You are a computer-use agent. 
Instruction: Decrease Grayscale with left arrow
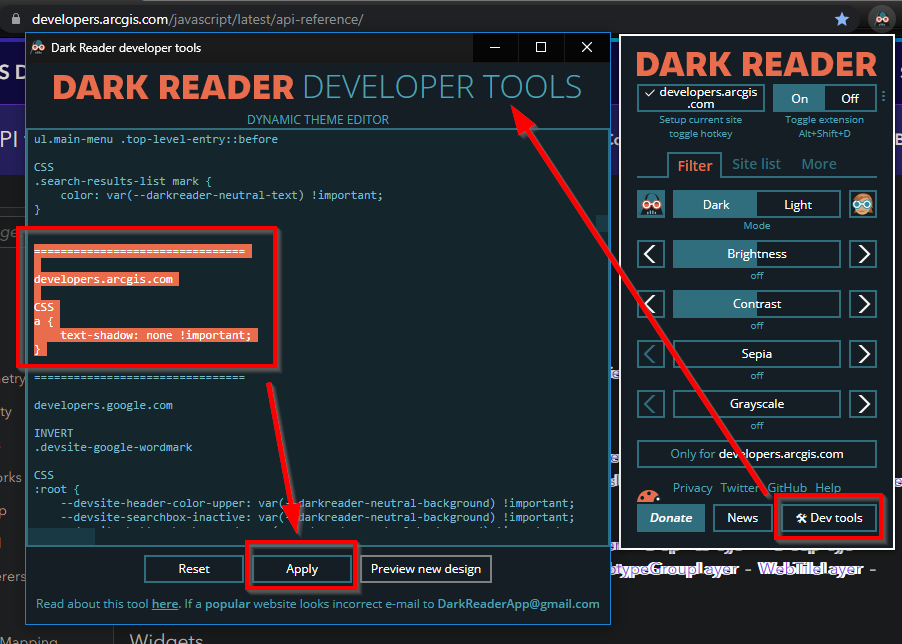tap(651, 404)
